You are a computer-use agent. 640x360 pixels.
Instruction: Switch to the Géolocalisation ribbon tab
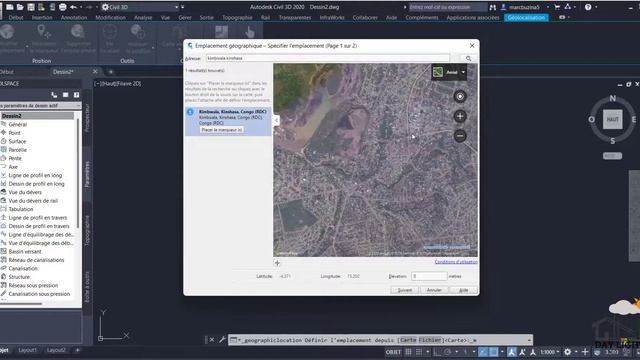526,18
